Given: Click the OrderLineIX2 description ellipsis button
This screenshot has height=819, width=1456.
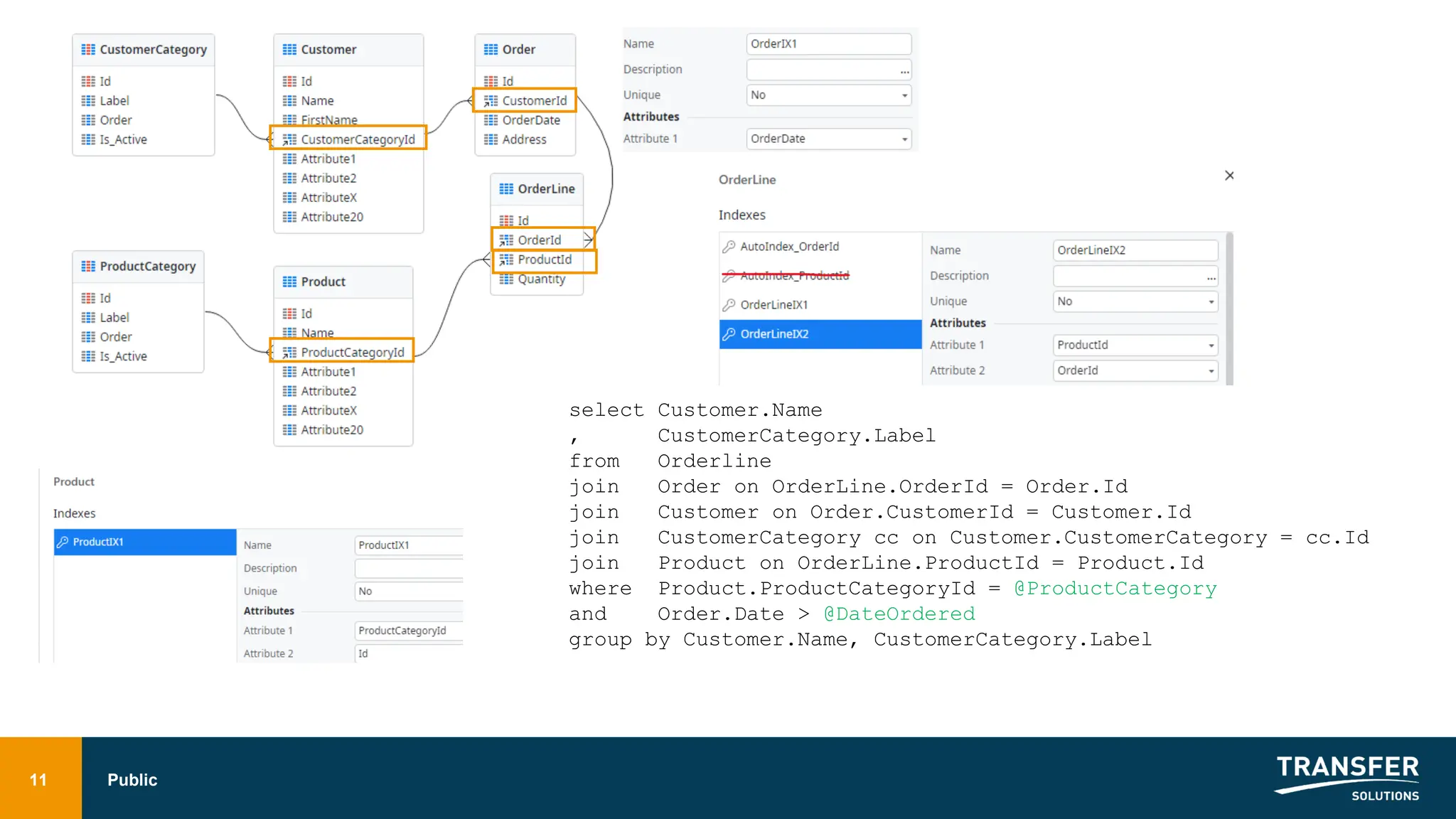Looking at the screenshot, I should 1211,277.
